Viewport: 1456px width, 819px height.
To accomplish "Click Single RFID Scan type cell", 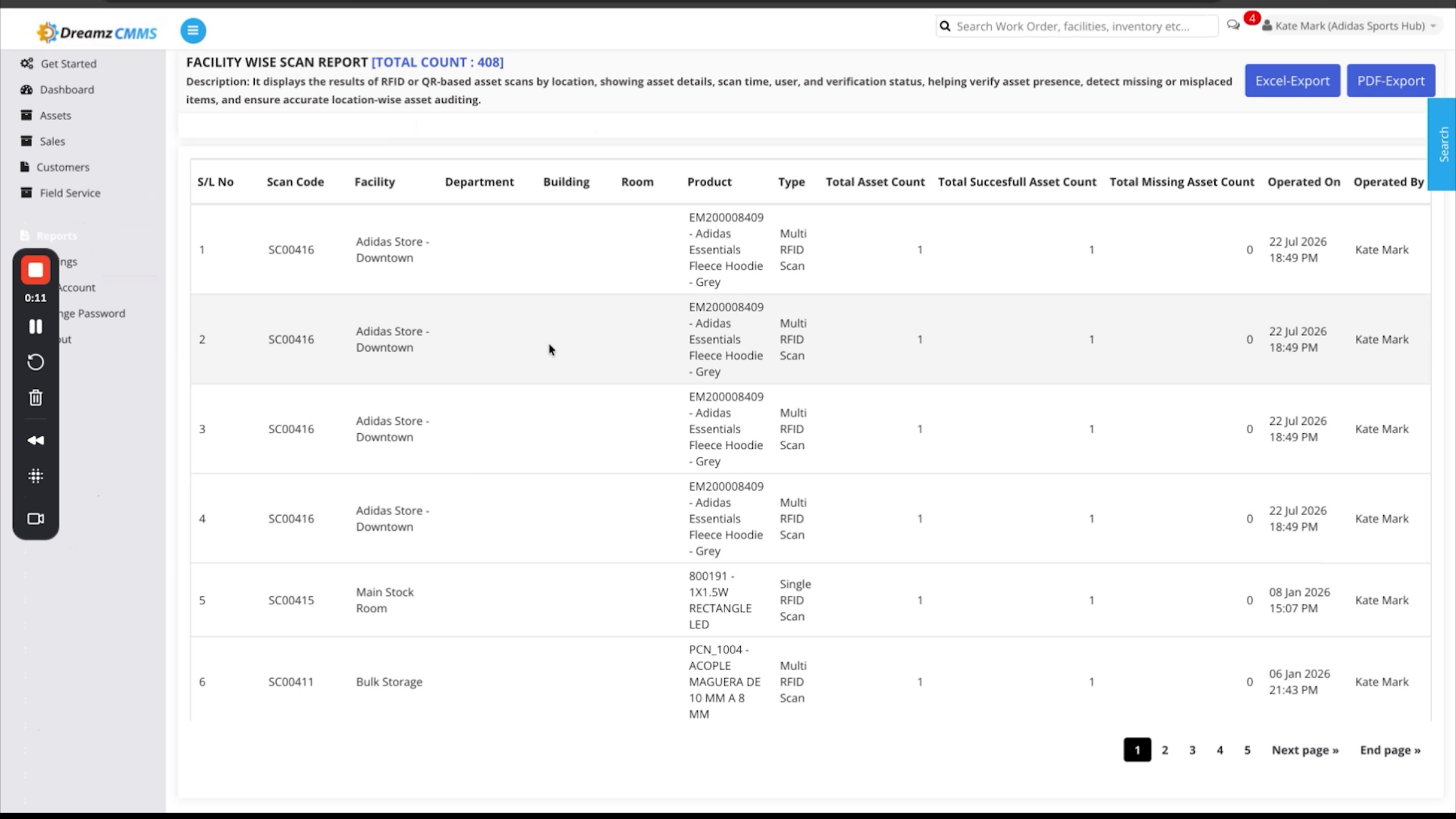I will pos(795,600).
